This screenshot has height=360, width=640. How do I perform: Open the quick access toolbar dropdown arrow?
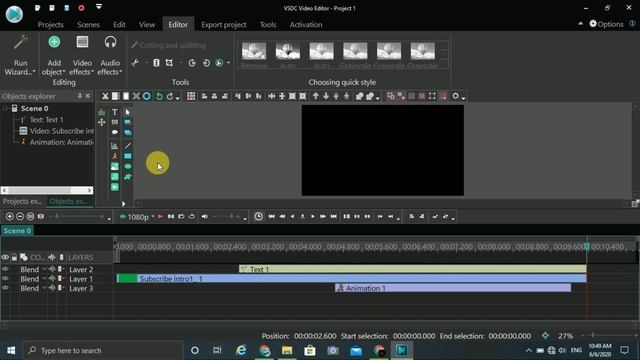click(99, 7)
